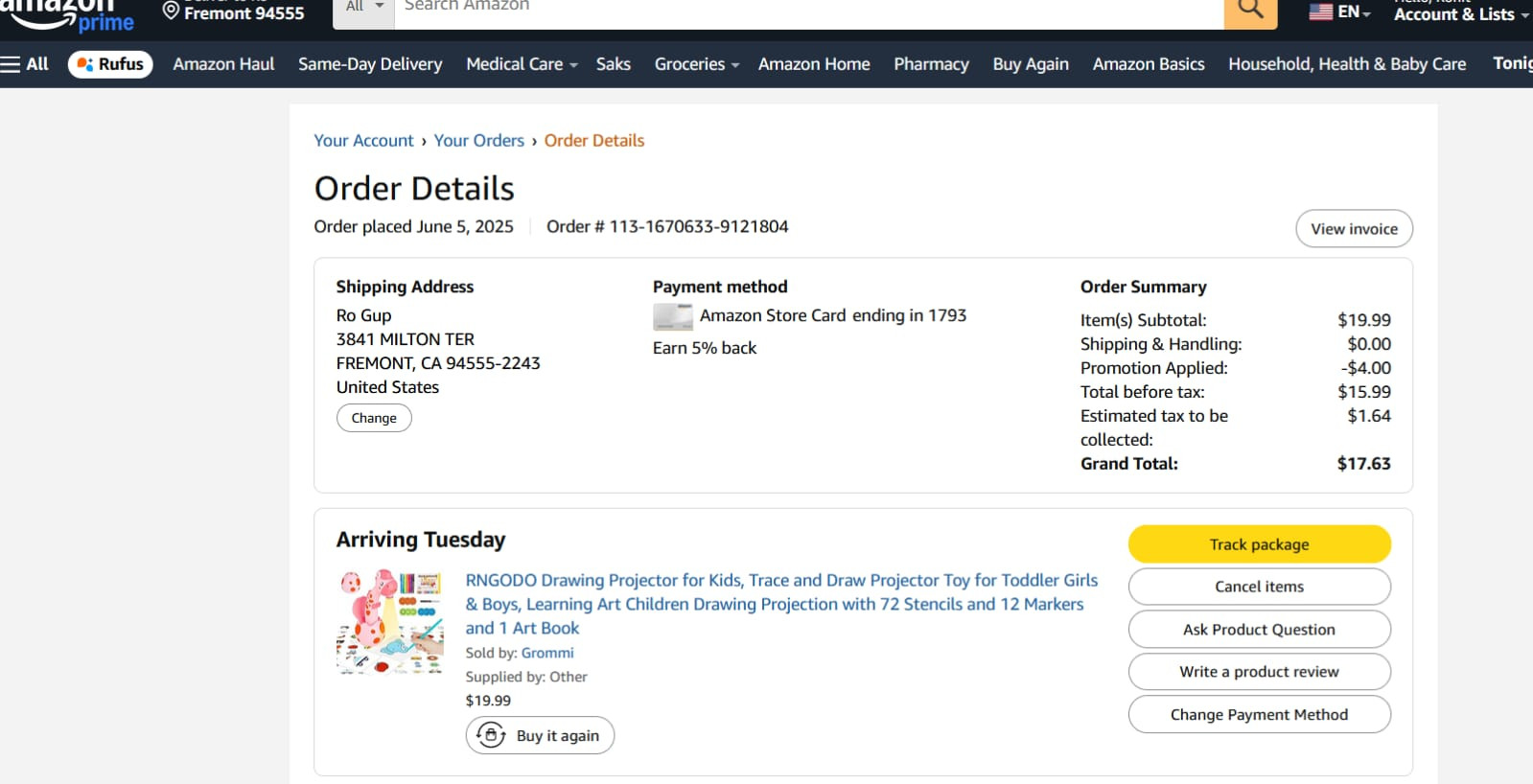Expand the Groceries menu
1533x784 pixels.
pyautogui.click(x=697, y=64)
